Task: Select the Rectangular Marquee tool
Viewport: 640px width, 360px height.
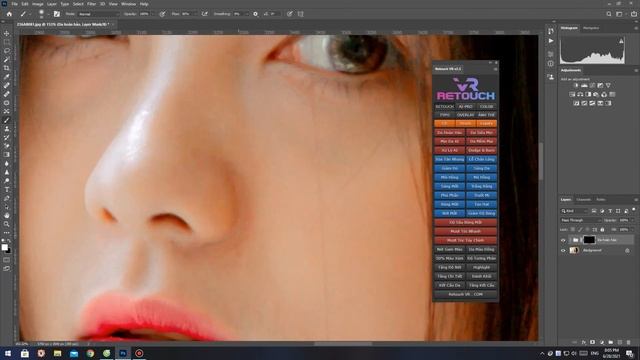Action: click(x=7, y=42)
